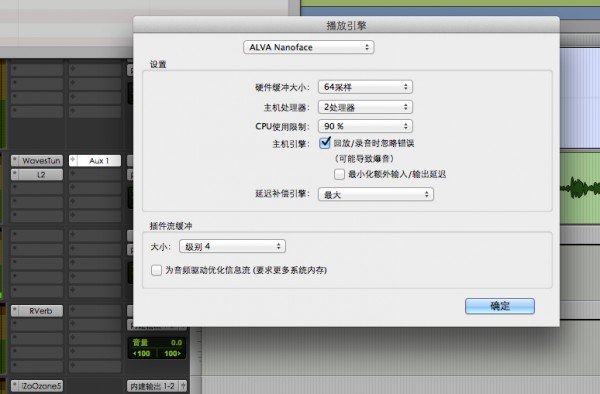Image resolution: width=600 pixels, height=394 pixels.
Task: Click the send selector beside Aux 1
Action: click(73, 161)
